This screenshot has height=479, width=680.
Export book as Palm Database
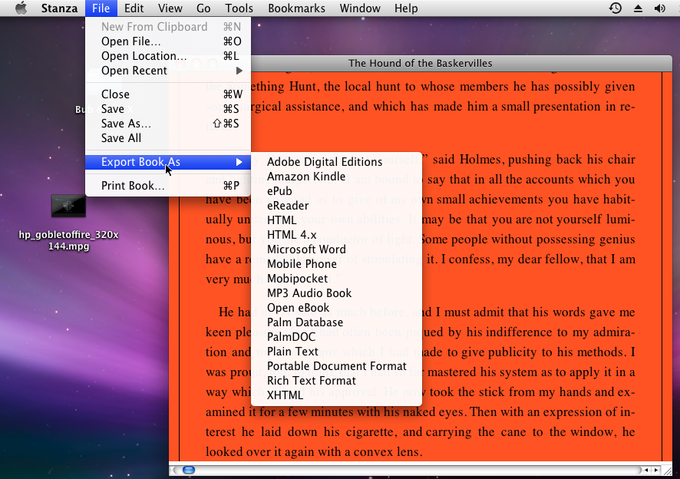pos(337,322)
